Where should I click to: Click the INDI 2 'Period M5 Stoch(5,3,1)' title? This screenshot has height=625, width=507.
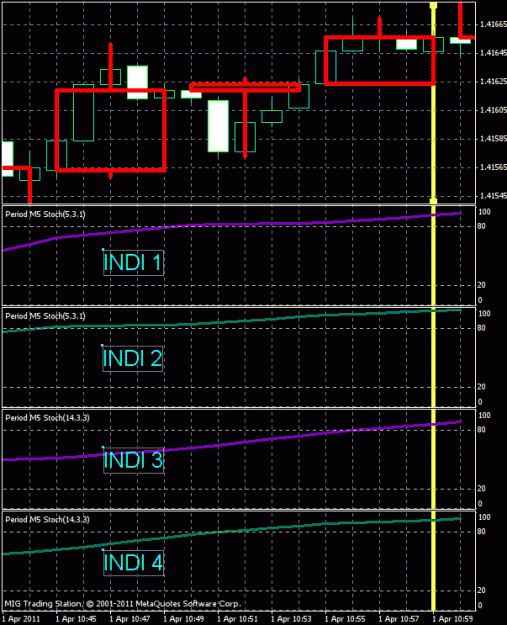click(x=45, y=316)
